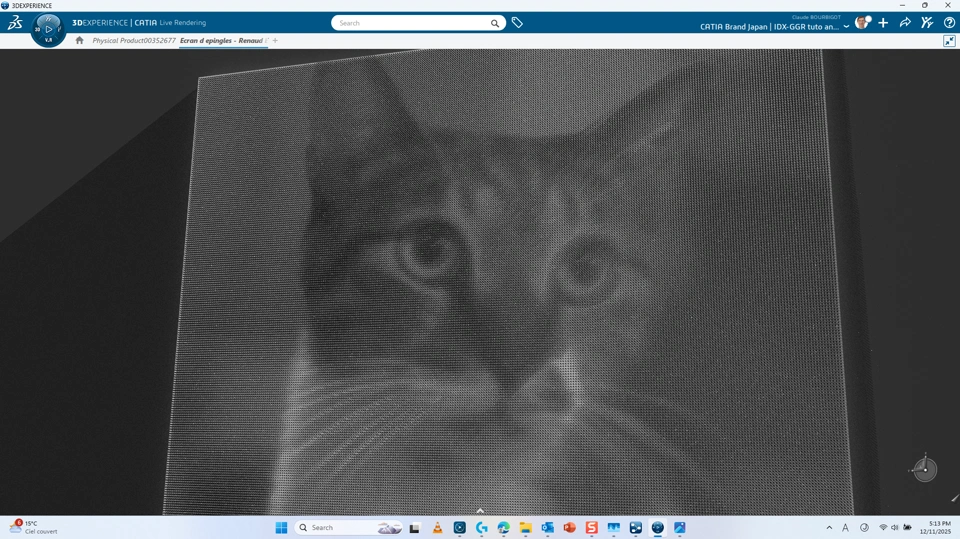Open the Collaboration icon in top bar
The image size is (960, 539).
coord(927,23)
